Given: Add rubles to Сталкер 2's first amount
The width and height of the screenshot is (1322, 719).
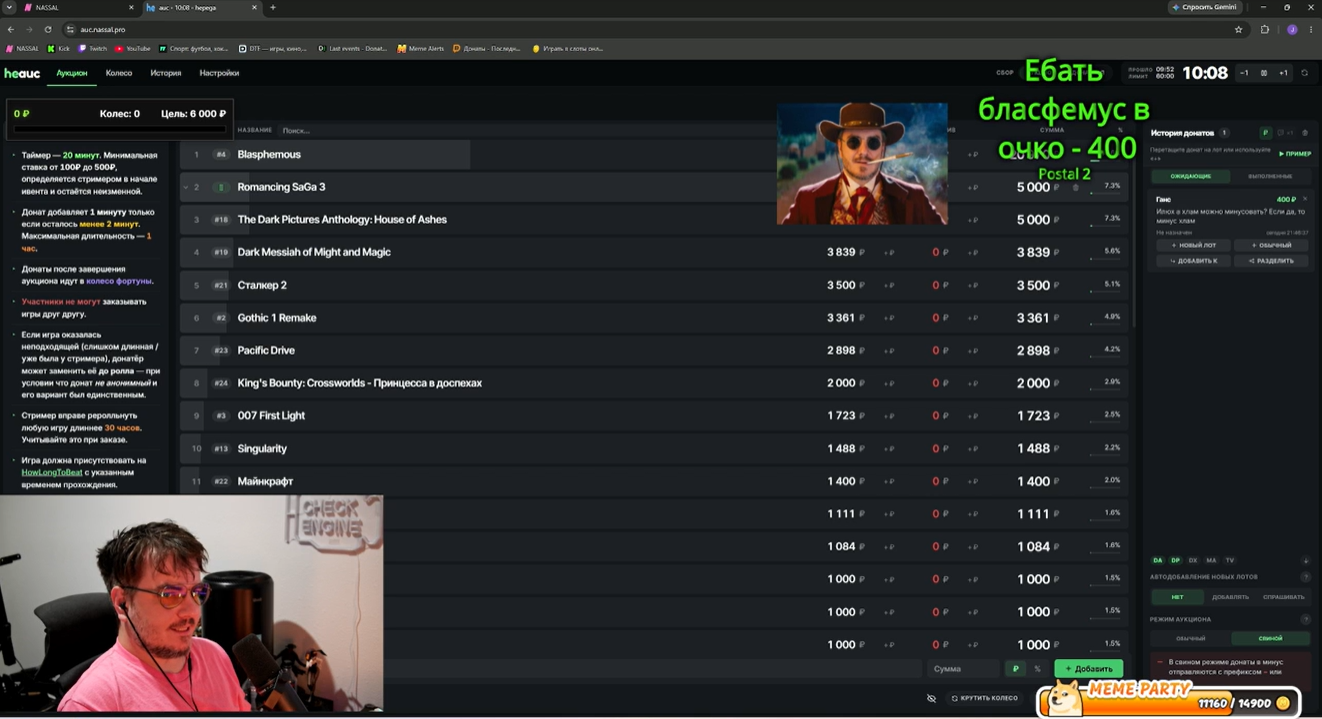Looking at the screenshot, I should pyautogui.click(x=889, y=286).
